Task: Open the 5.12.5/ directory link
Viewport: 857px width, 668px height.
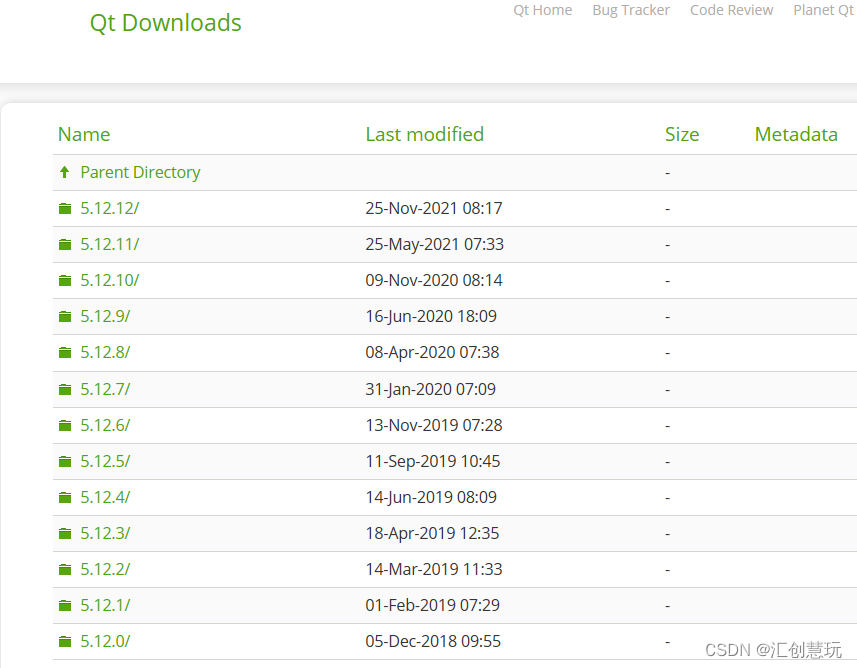Action: tap(105, 461)
